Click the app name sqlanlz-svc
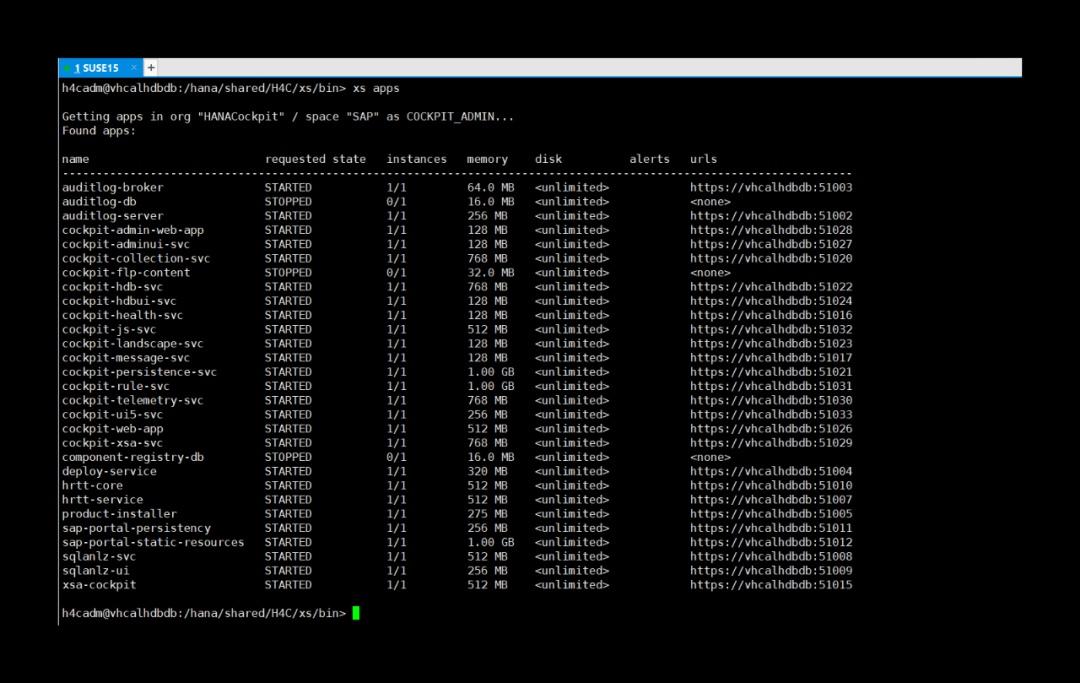Image resolution: width=1080 pixels, height=683 pixels. coord(99,556)
